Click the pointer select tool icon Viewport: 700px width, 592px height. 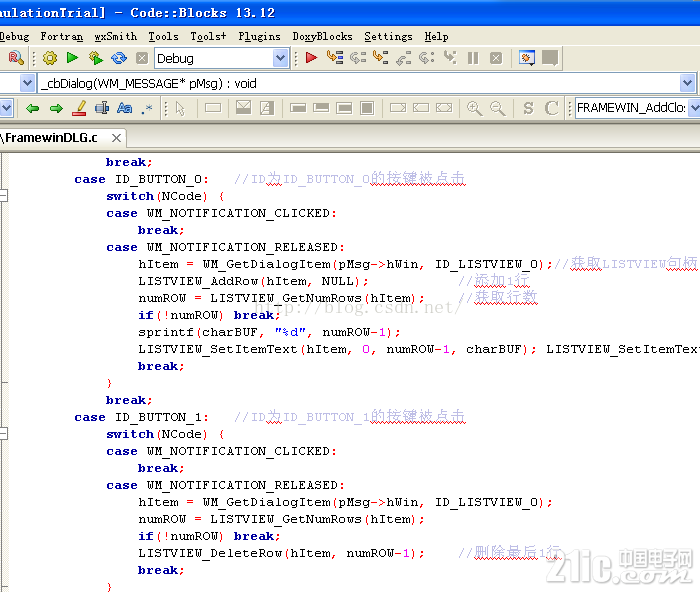(180, 108)
